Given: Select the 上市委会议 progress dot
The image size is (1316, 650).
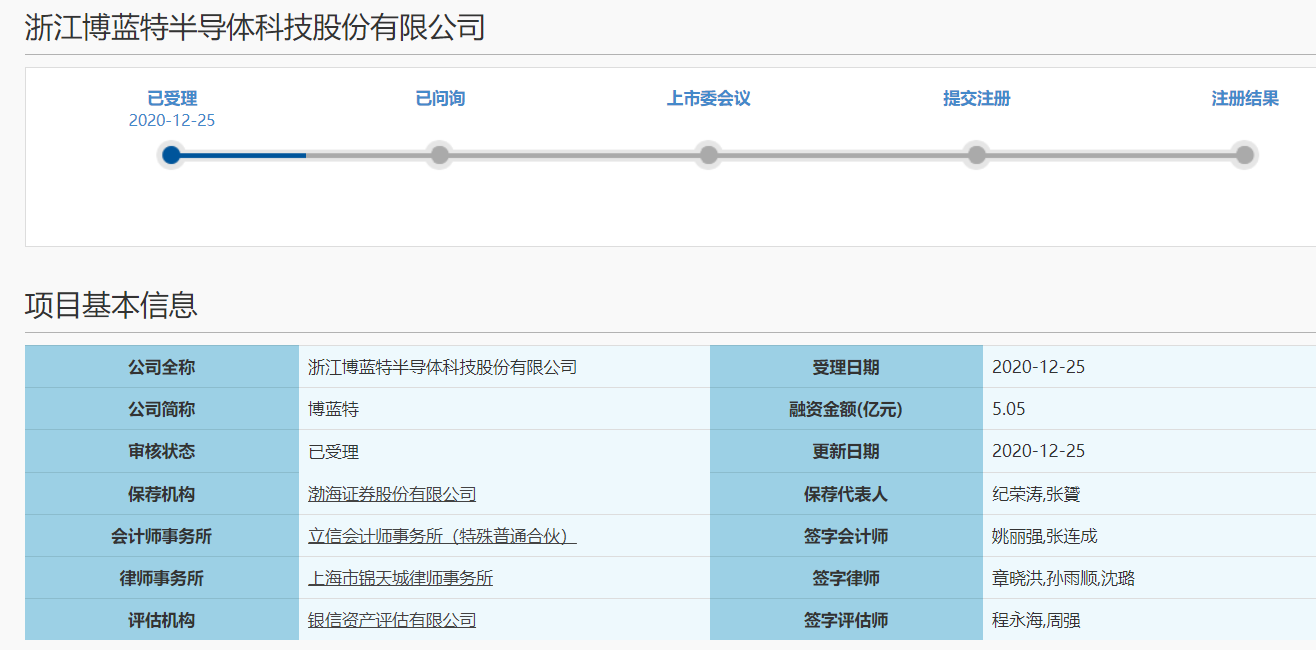Looking at the screenshot, I should point(708,155).
